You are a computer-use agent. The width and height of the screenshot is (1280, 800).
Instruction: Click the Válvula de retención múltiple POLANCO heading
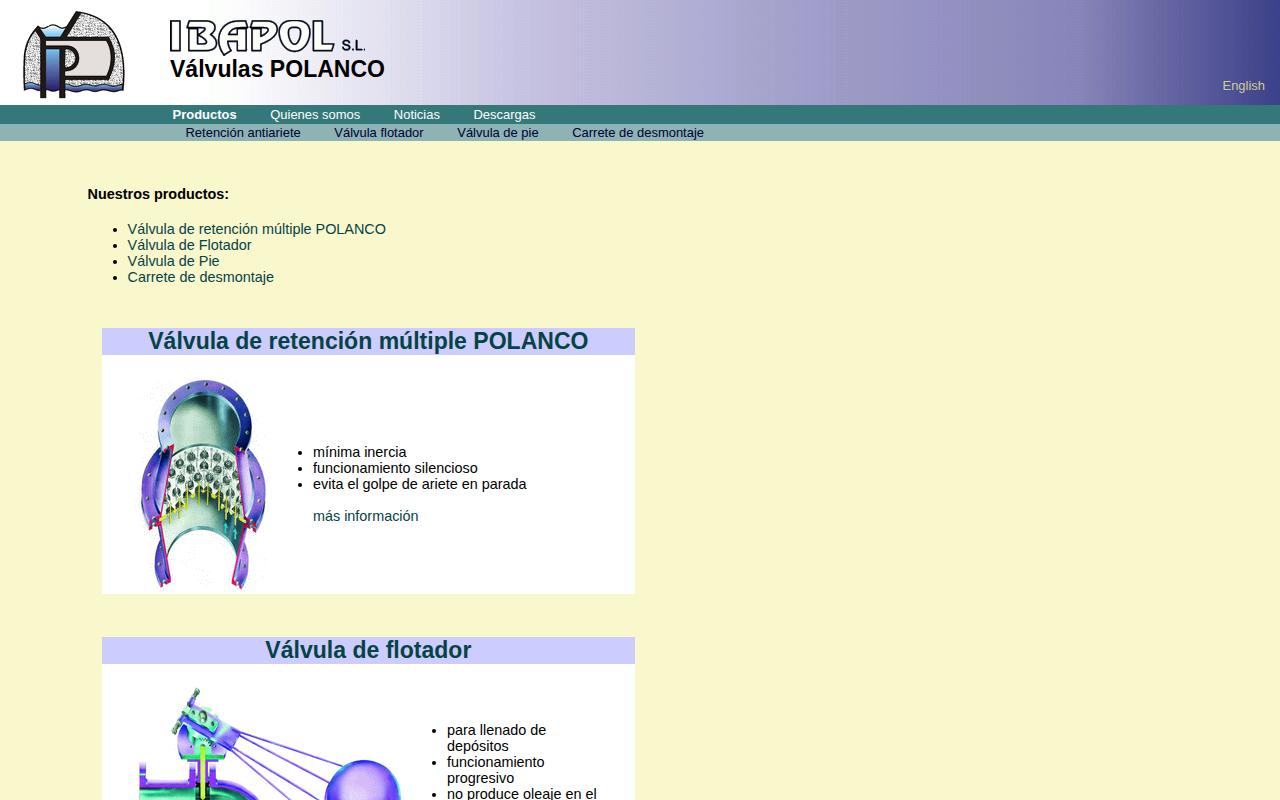pyautogui.click(x=368, y=341)
